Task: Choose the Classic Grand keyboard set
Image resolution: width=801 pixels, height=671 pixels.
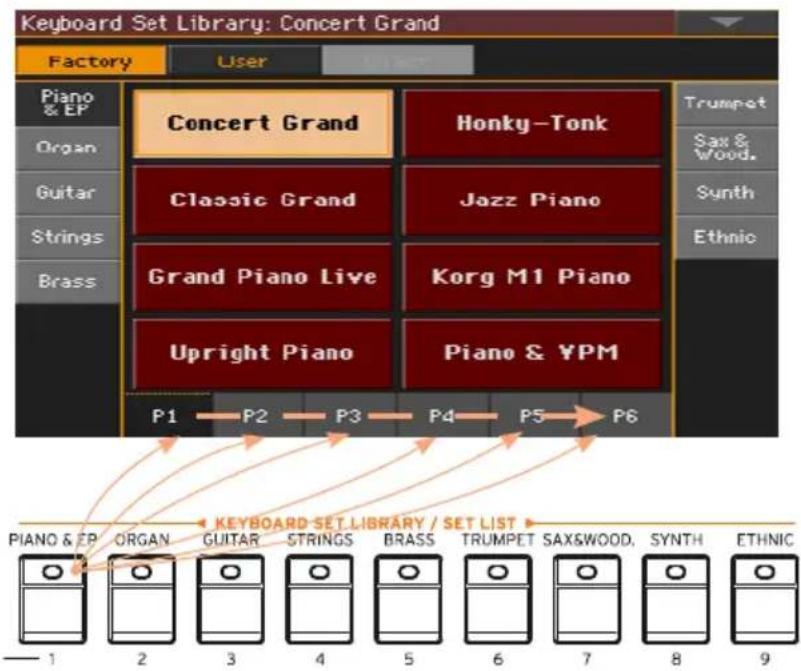Action: tap(263, 200)
